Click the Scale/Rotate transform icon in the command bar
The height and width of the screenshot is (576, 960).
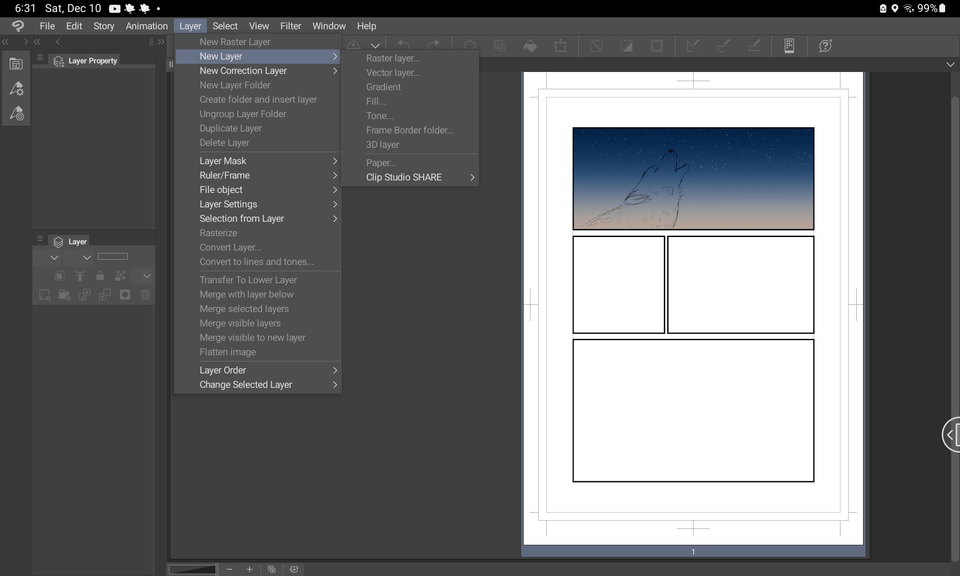[560, 46]
